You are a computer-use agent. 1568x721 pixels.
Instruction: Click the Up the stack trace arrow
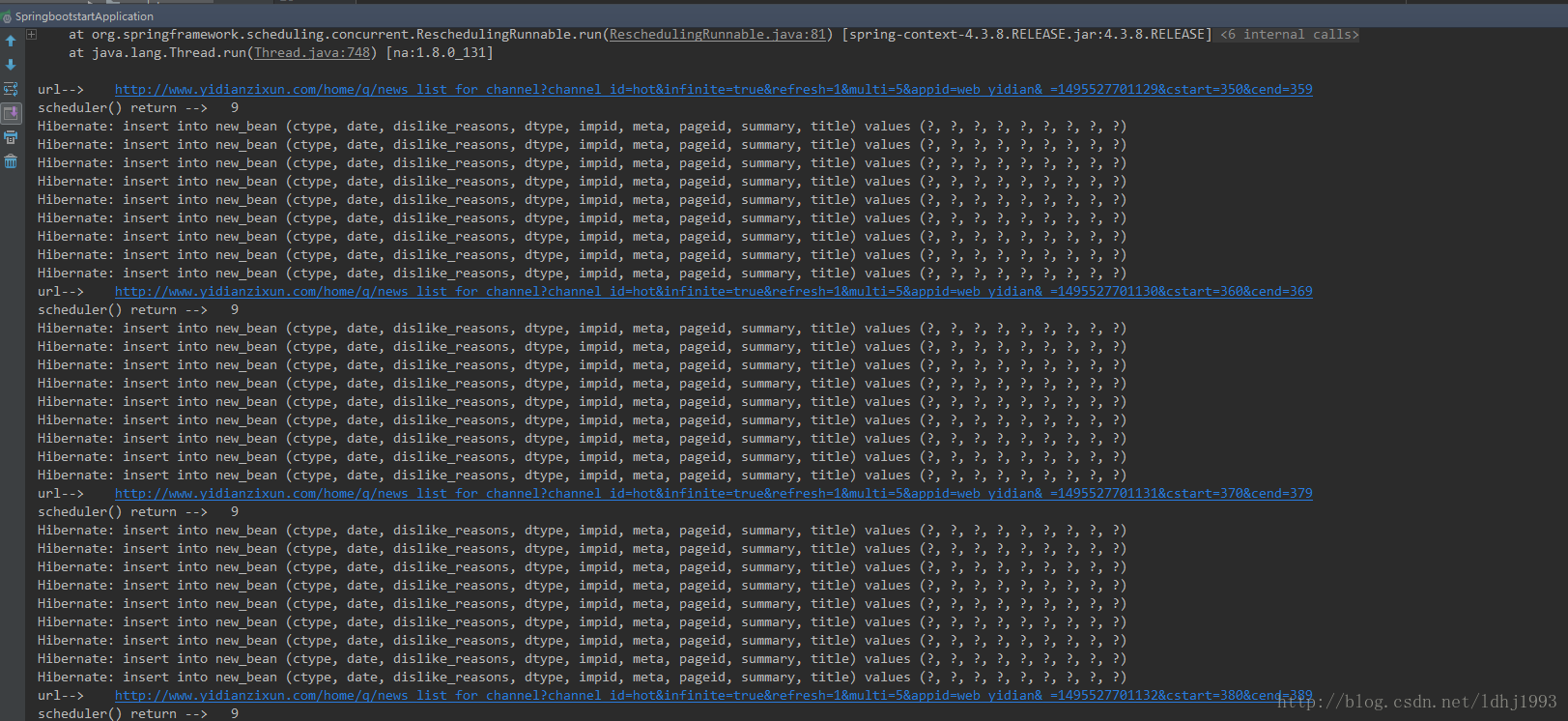click(11, 41)
